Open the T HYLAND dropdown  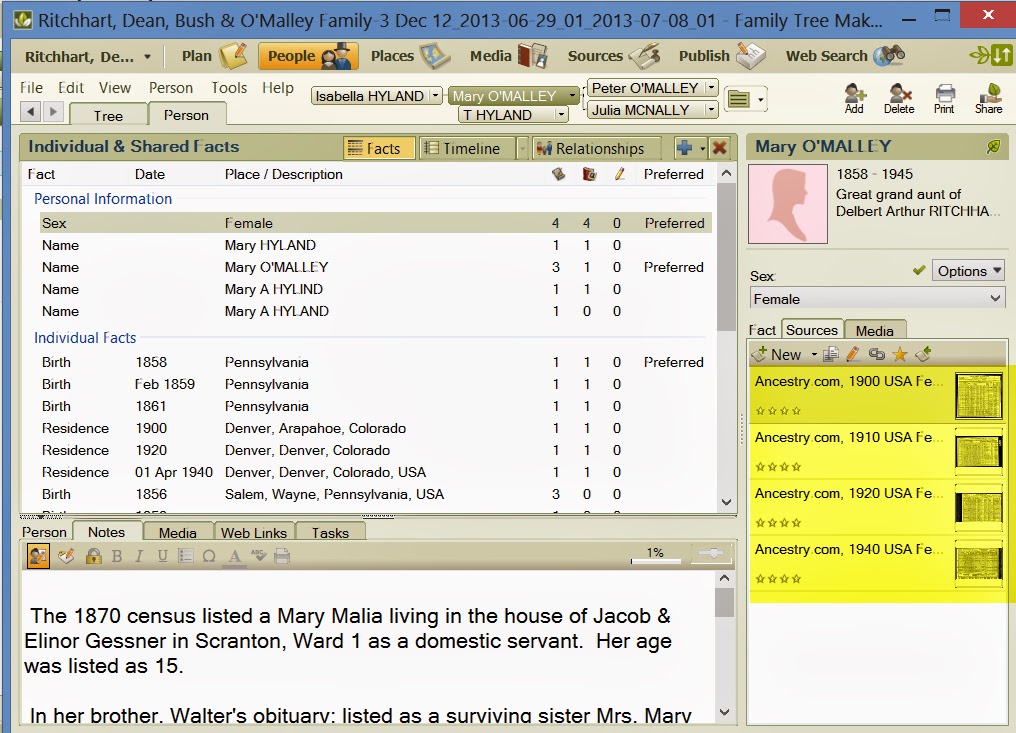coord(561,114)
